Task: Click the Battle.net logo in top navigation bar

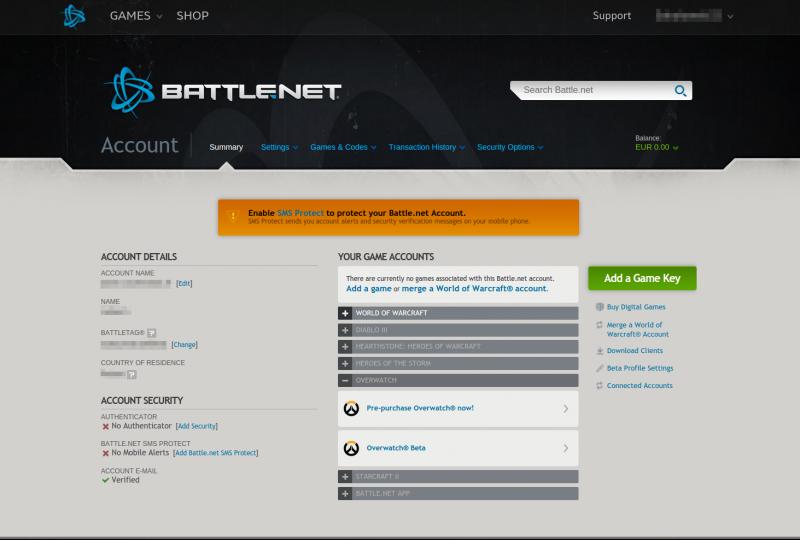Action: click(74, 16)
